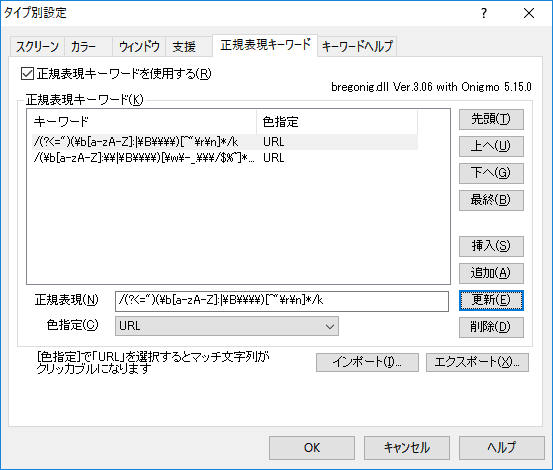Switch to the キーワードヘルプ tab
The height and width of the screenshot is (470, 553).
click(357, 46)
